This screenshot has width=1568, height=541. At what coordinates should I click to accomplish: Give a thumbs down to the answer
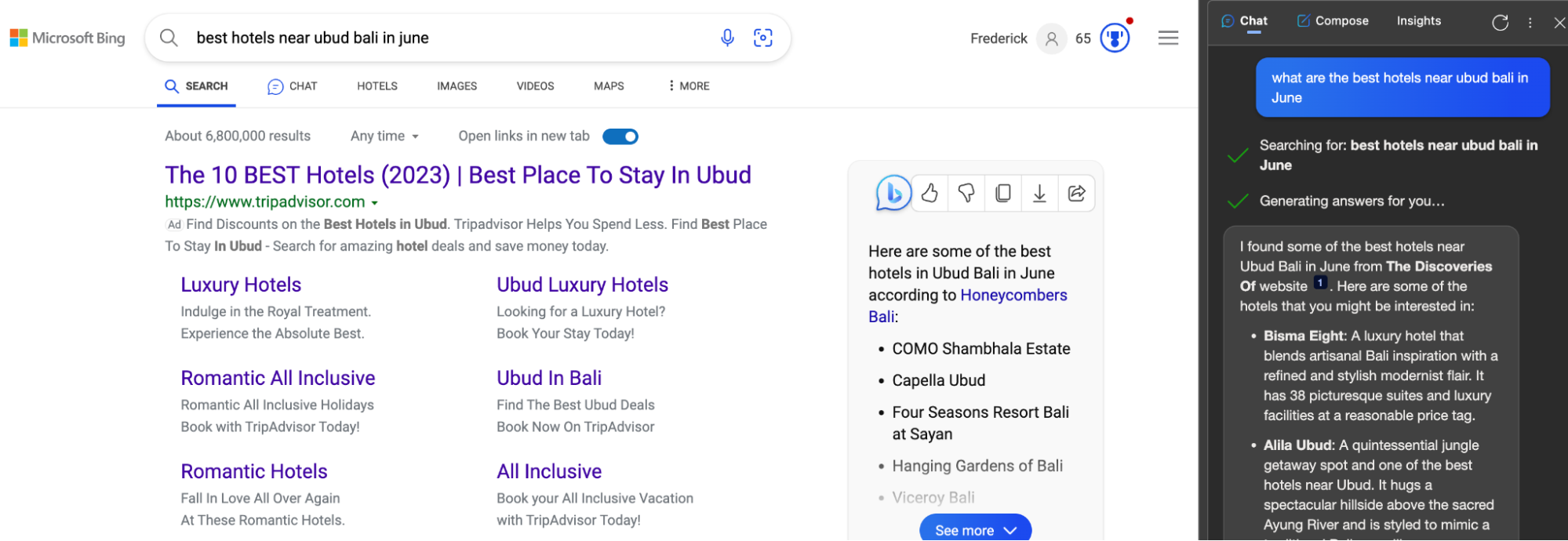[x=966, y=193]
